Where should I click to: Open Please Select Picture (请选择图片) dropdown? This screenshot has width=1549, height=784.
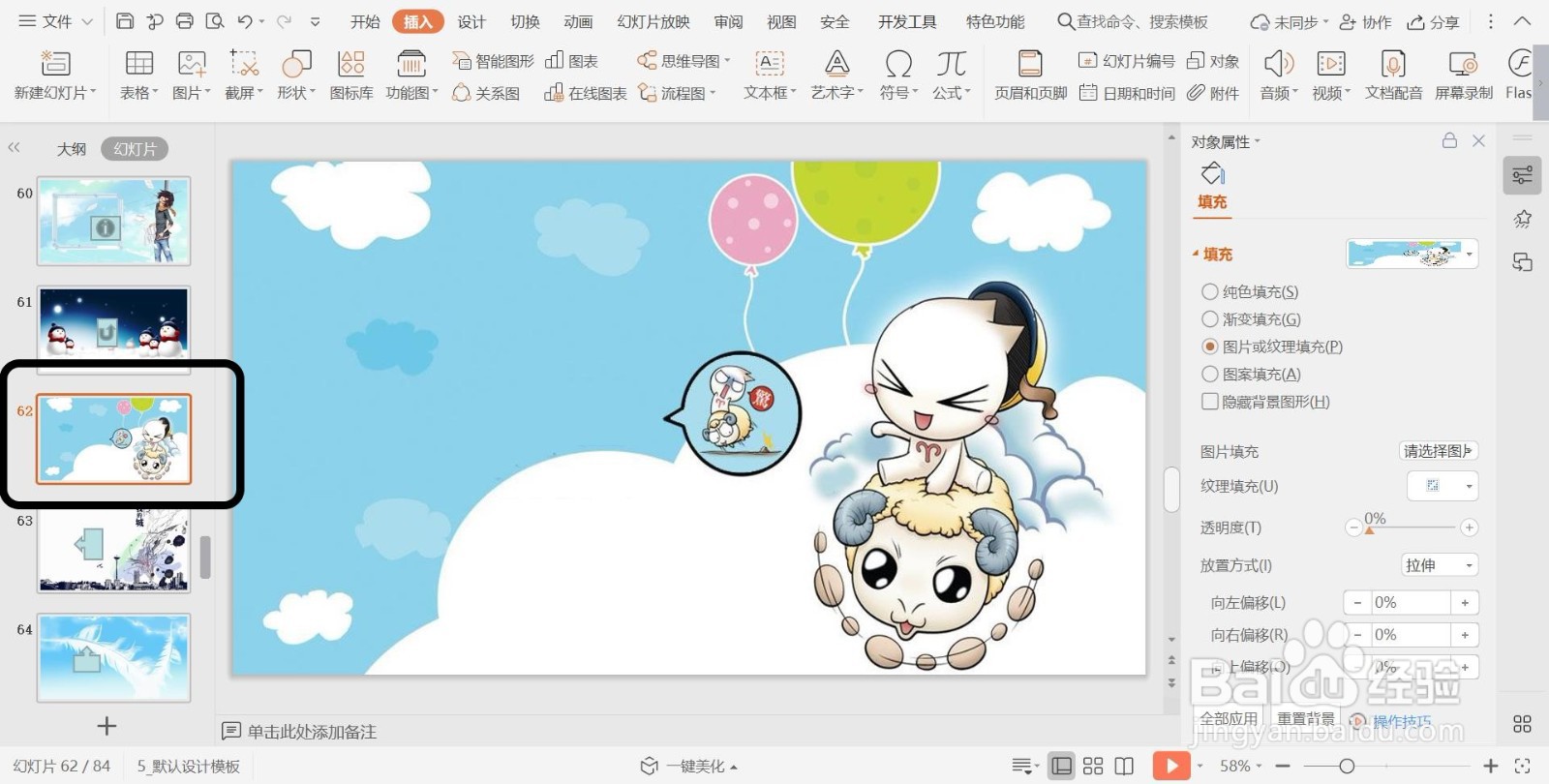pyautogui.click(x=1439, y=451)
